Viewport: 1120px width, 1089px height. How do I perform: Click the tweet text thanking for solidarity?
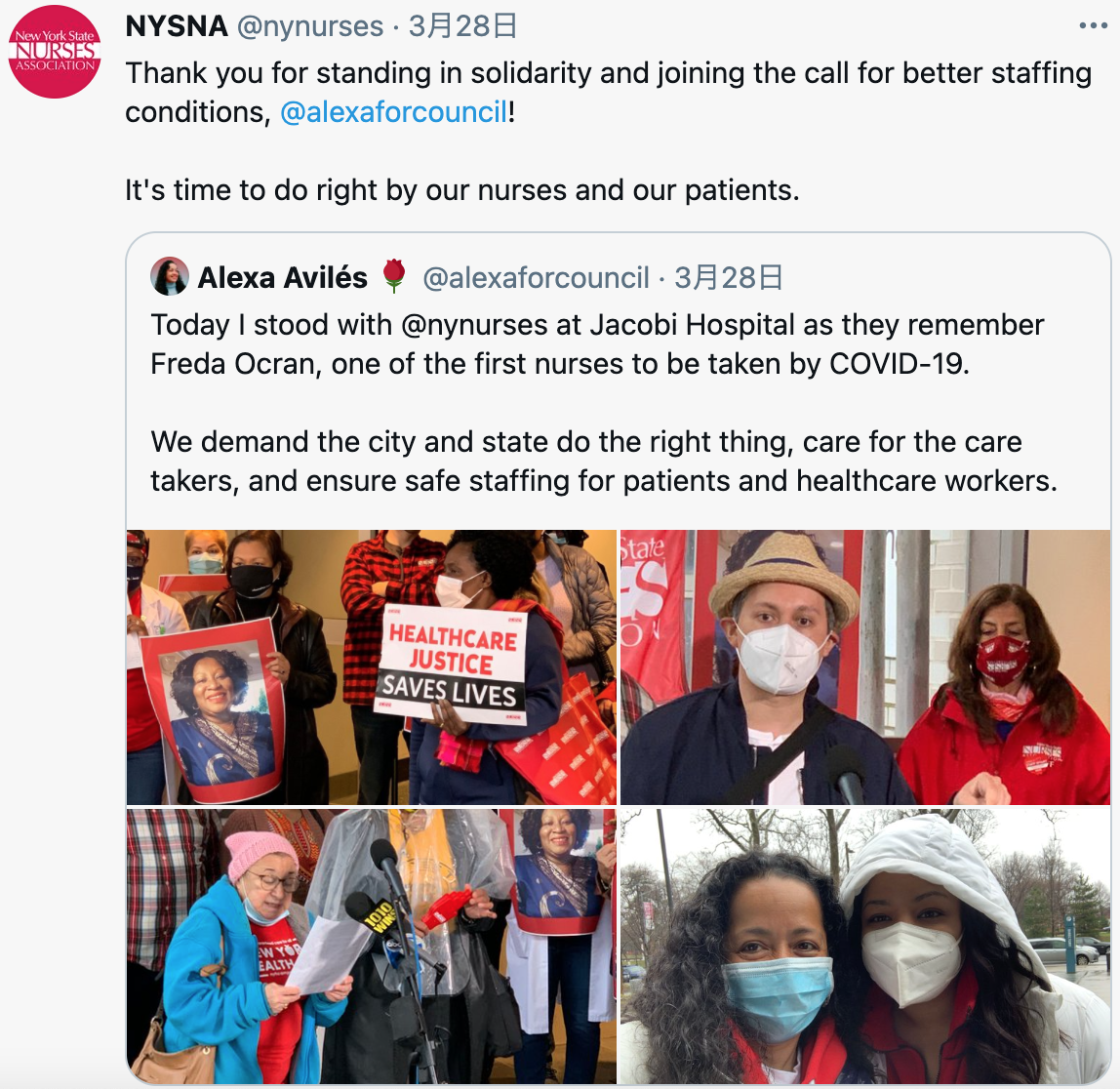pos(609,93)
